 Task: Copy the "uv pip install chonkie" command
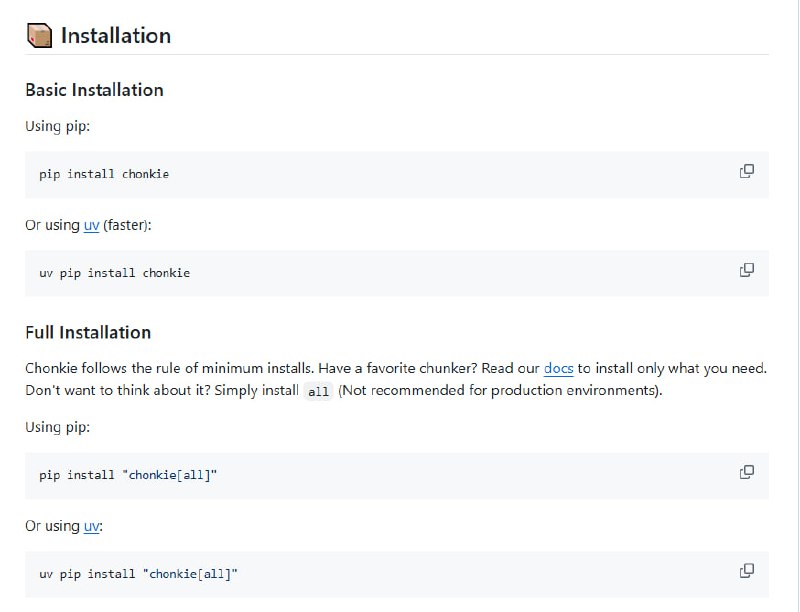(746, 270)
